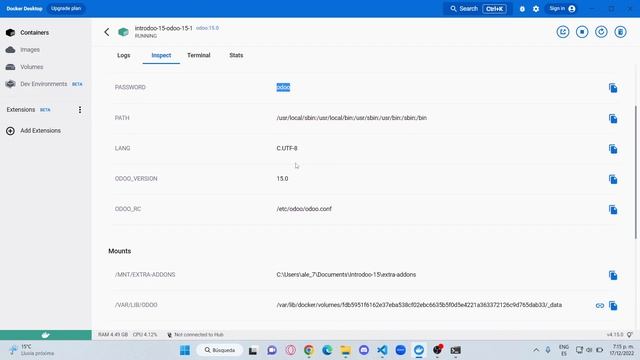Open volume link for /VAR/LIB/ODOO
640x360 pixels.
(x=600, y=305)
